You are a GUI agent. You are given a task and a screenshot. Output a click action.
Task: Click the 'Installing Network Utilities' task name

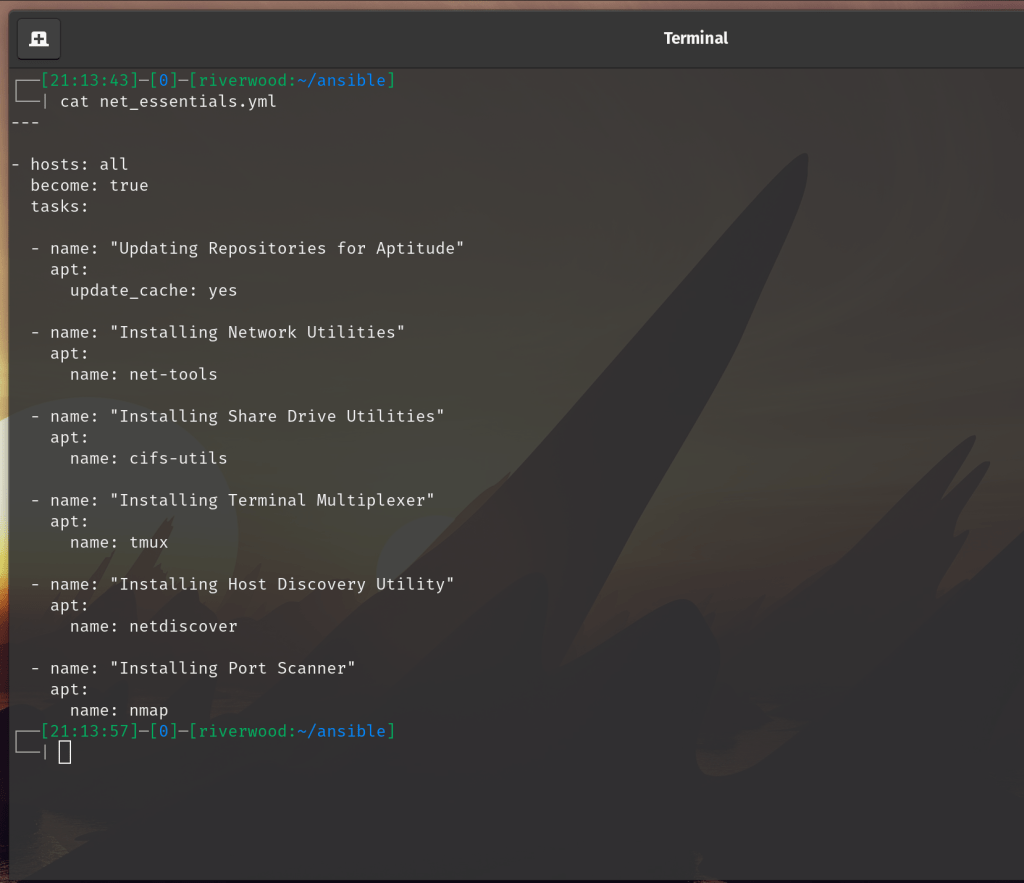pyautogui.click(x=261, y=332)
